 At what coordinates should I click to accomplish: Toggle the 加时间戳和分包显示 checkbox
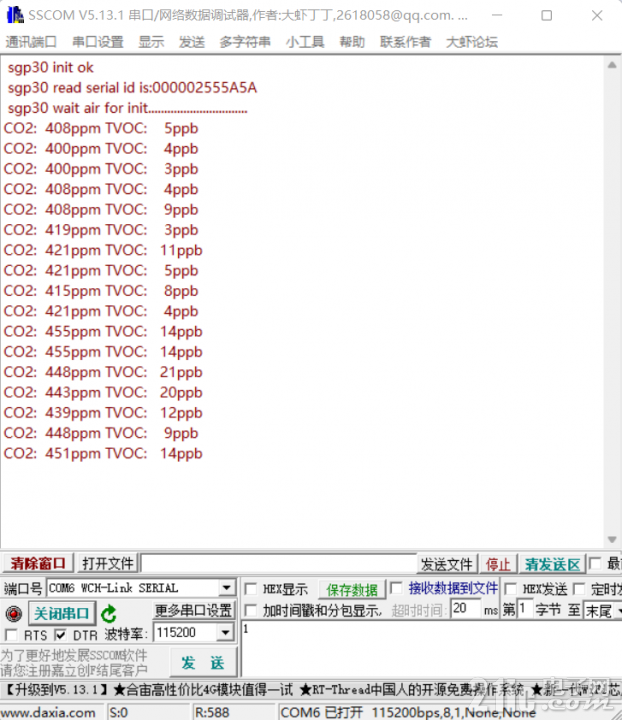[251, 610]
